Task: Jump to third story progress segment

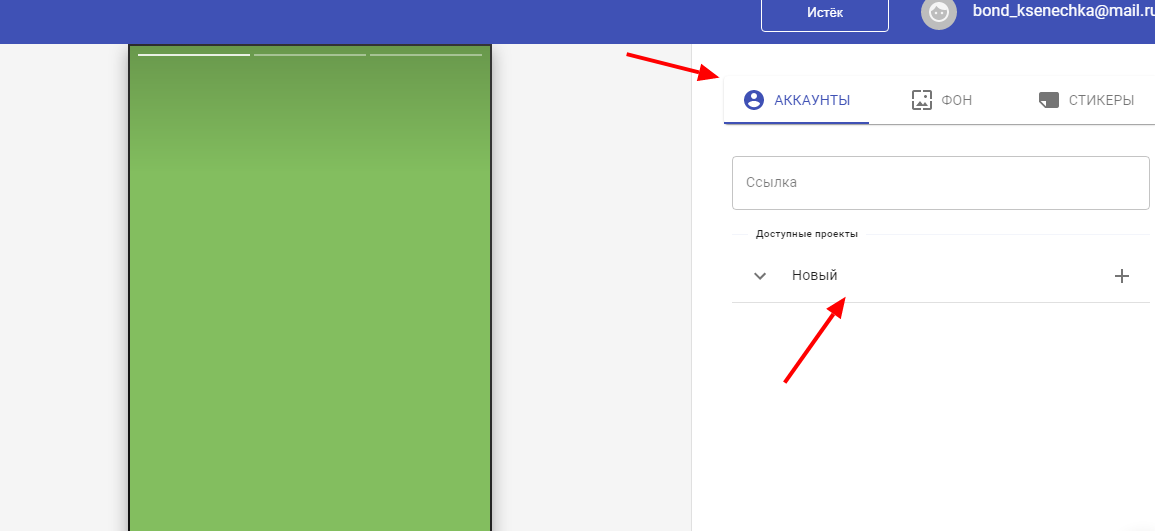Action: tap(426, 55)
